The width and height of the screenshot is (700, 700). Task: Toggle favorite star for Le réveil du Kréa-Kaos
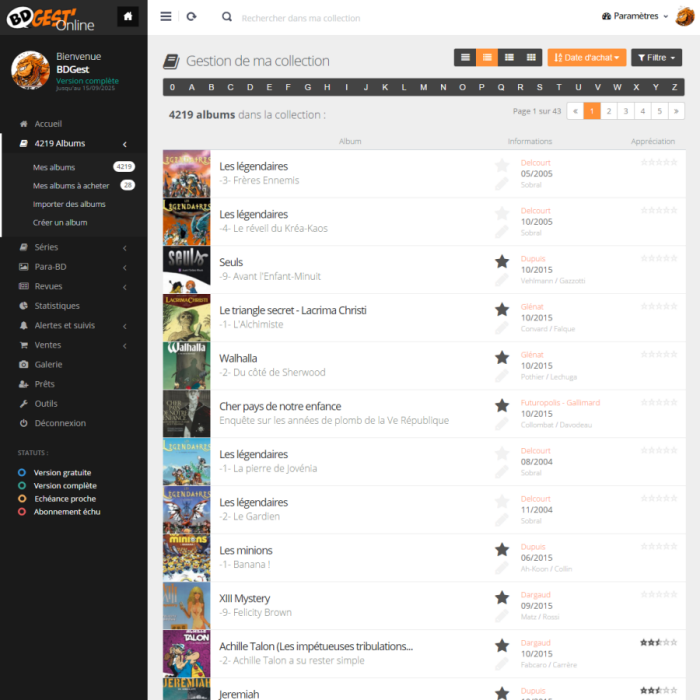tap(502, 213)
